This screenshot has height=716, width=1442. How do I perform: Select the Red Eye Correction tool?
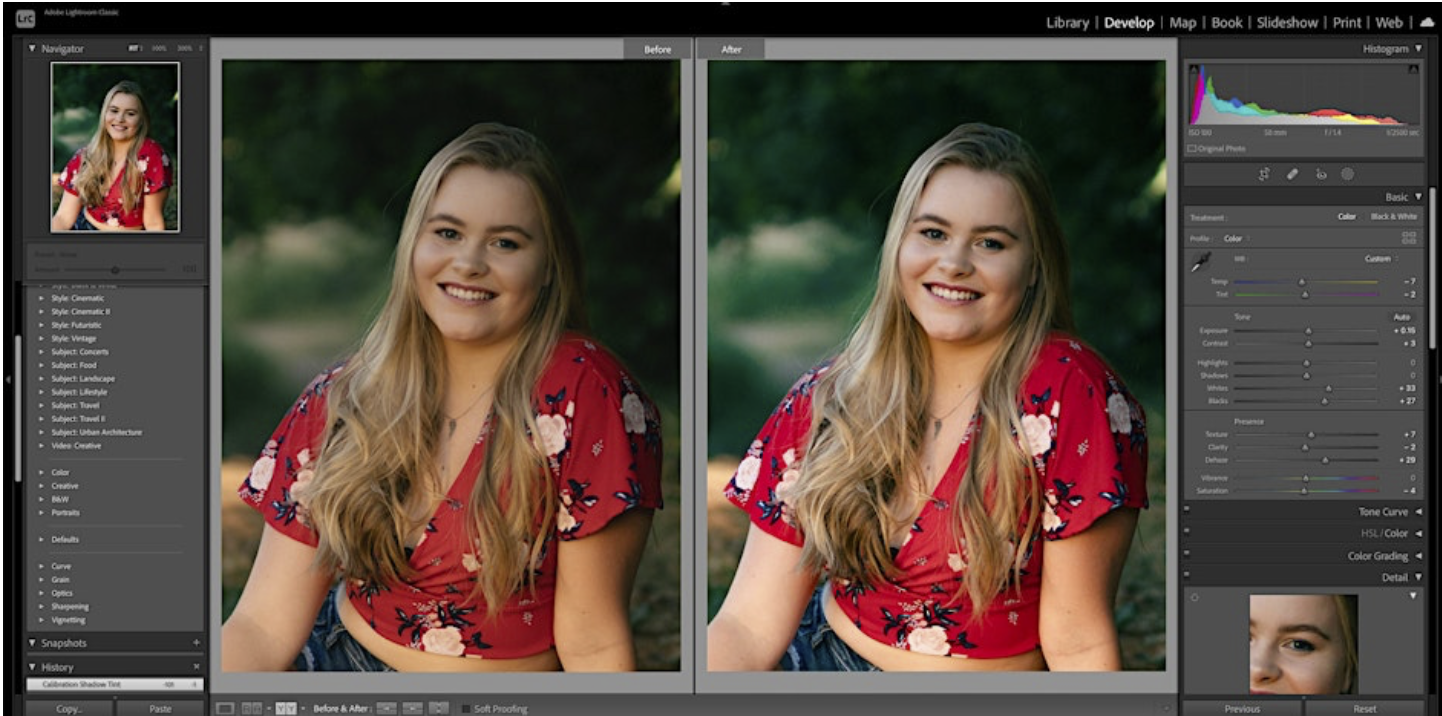1320,174
